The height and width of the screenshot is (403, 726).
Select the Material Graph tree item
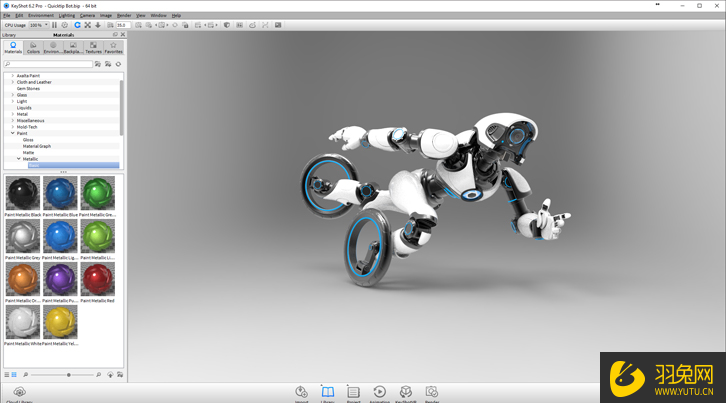pos(37,146)
